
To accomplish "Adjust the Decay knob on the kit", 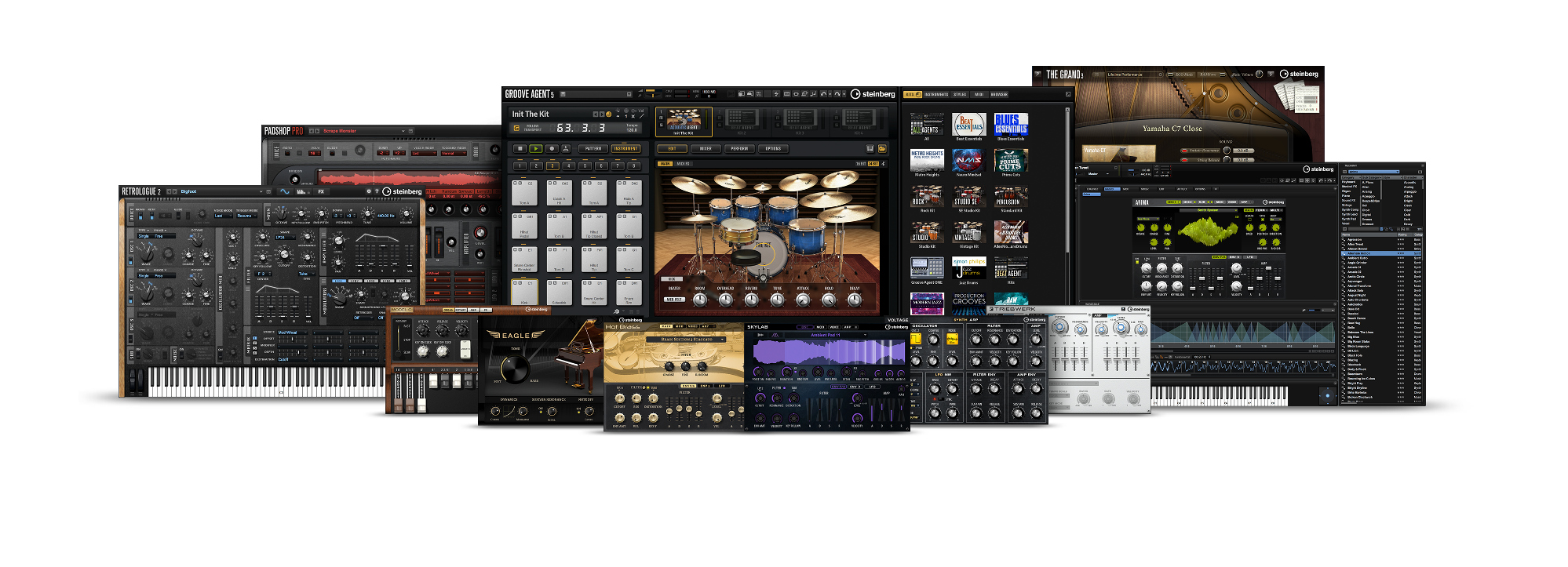I will [x=855, y=300].
